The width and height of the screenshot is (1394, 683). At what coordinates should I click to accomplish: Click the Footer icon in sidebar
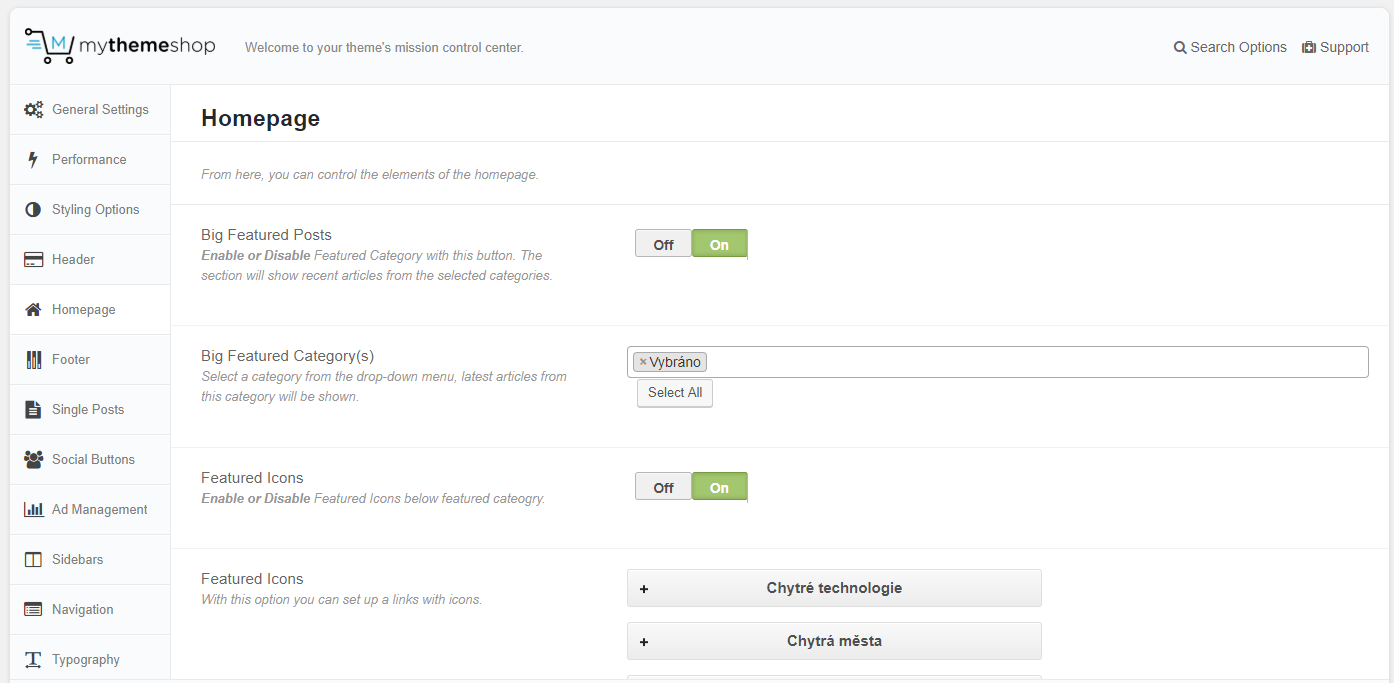point(33,360)
